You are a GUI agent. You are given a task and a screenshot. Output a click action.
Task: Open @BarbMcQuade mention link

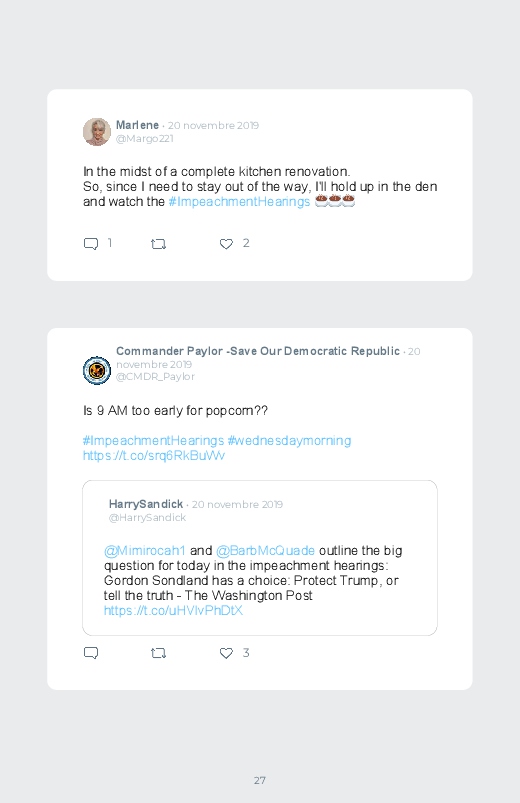(265, 551)
